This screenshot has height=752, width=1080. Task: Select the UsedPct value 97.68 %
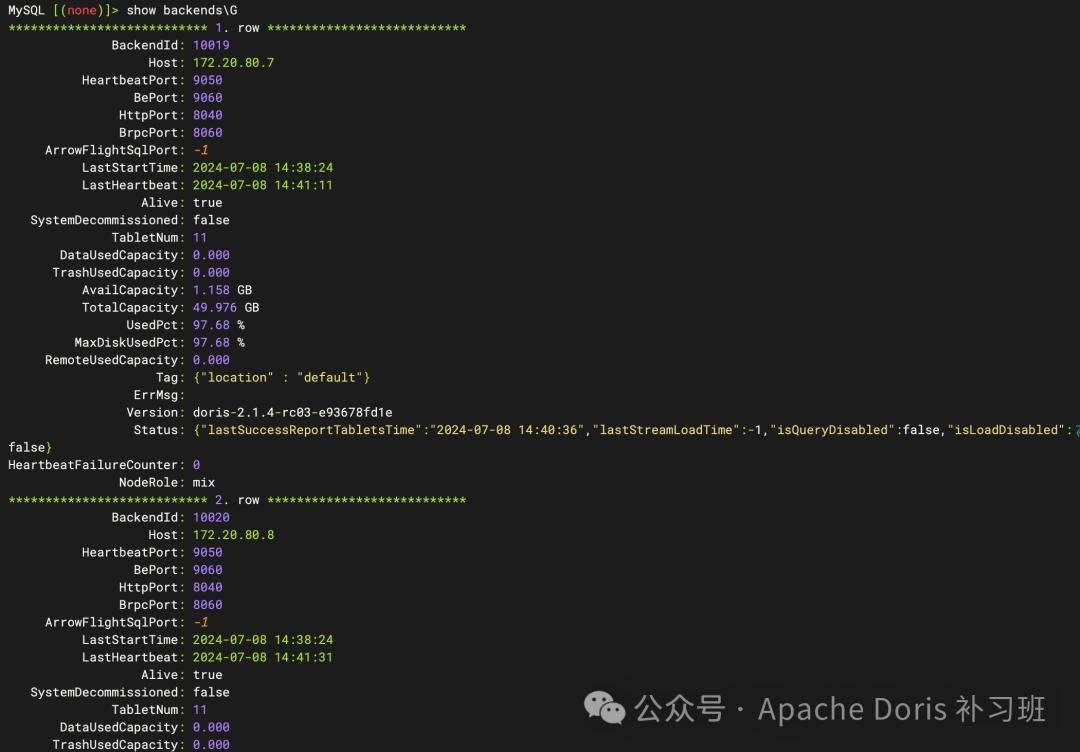[216, 324]
